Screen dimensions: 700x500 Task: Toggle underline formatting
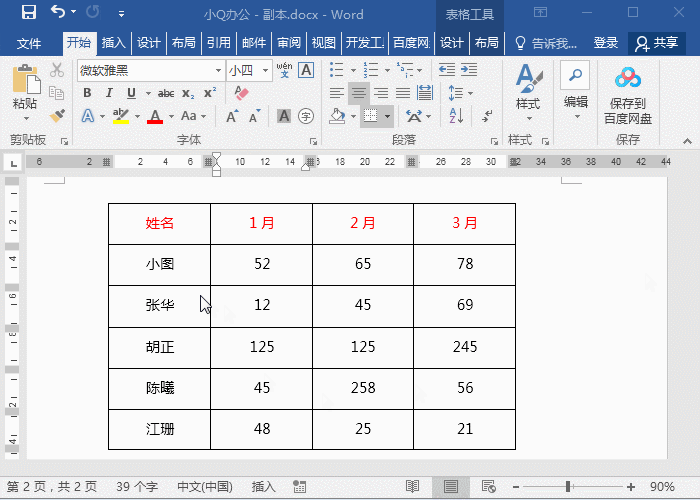click(x=131, y=93)
